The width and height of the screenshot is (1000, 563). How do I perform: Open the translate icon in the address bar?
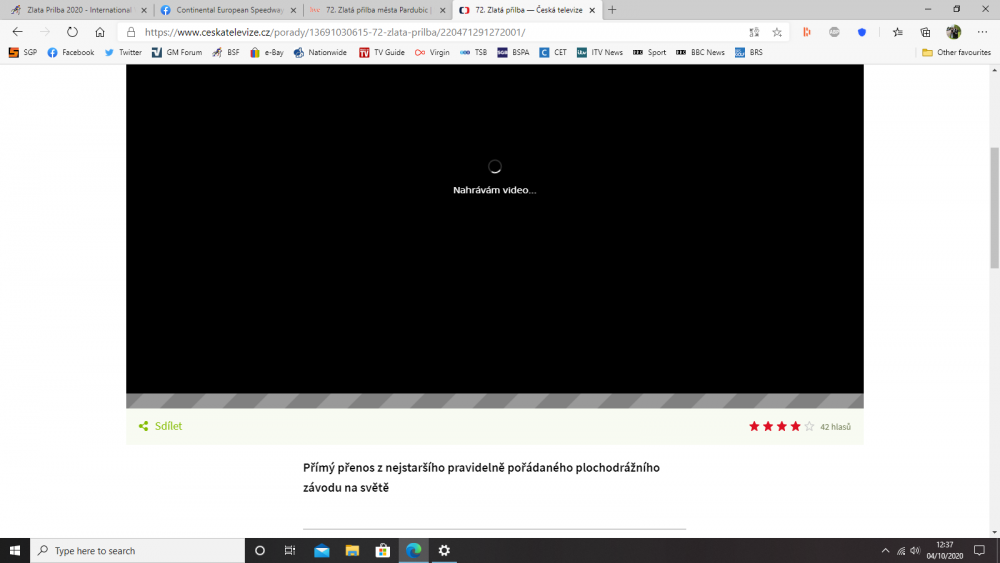tap(754, 32)
